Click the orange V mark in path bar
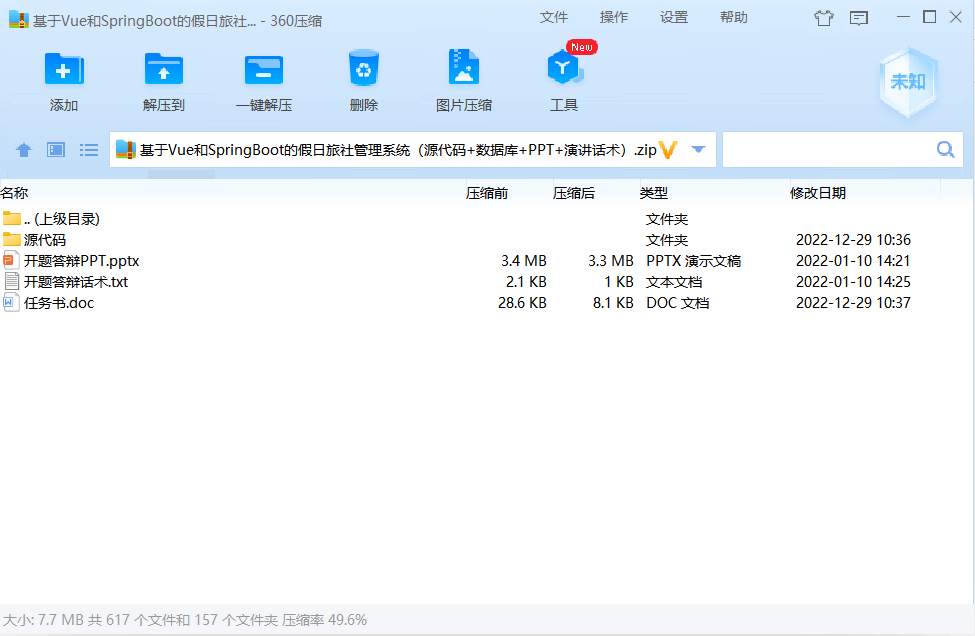 click(x=668, y=150)
